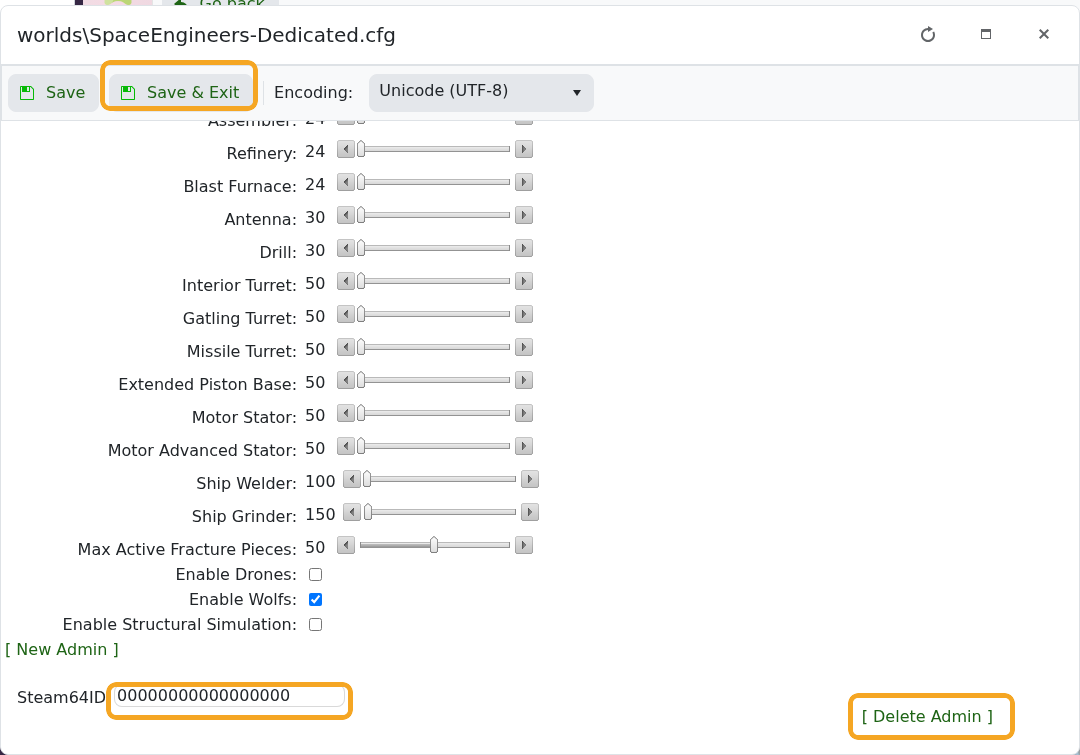Increase Ship Welder limit with the right arrow
Image resolution: width=1080 pixels, height=755 pixels.
[530, 479]
